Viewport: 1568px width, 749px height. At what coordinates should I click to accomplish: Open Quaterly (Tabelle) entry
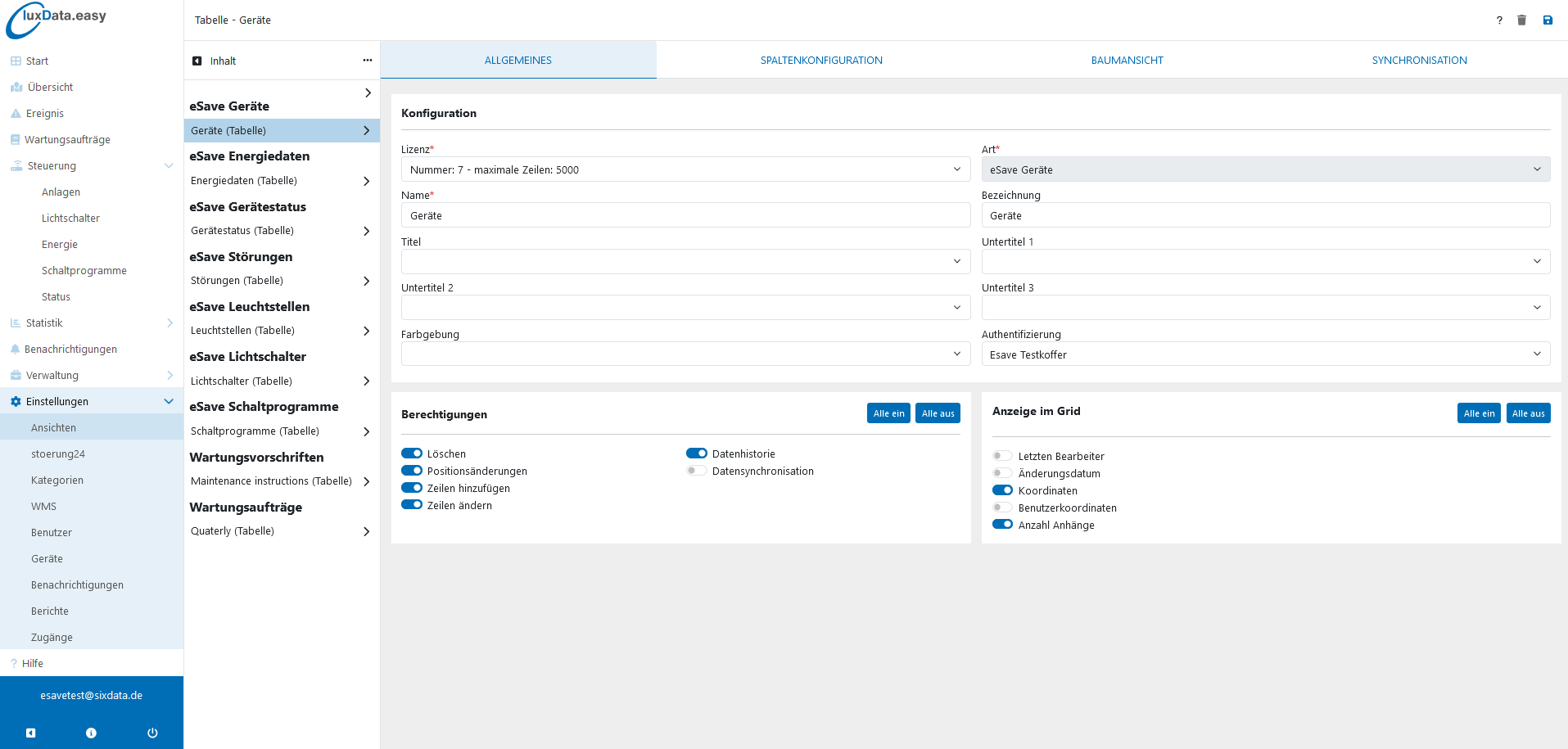point(282,531)
